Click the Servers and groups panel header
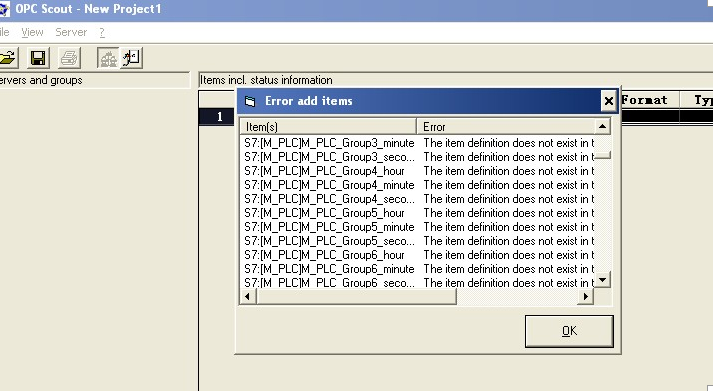The width and height of the screenshot is (713, 391). tap(95, 80)
